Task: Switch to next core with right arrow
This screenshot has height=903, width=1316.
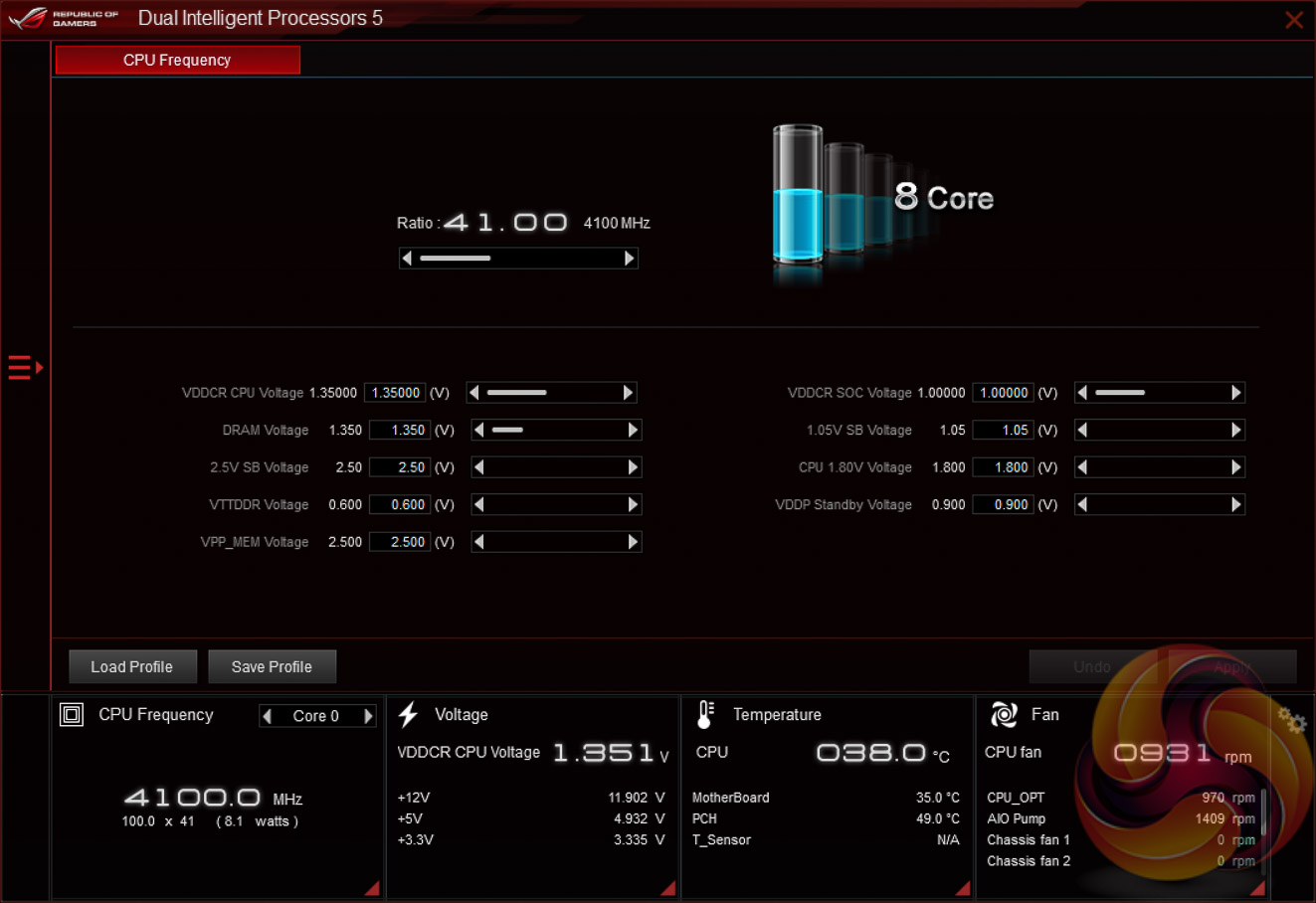Action: tap(369, 716)
